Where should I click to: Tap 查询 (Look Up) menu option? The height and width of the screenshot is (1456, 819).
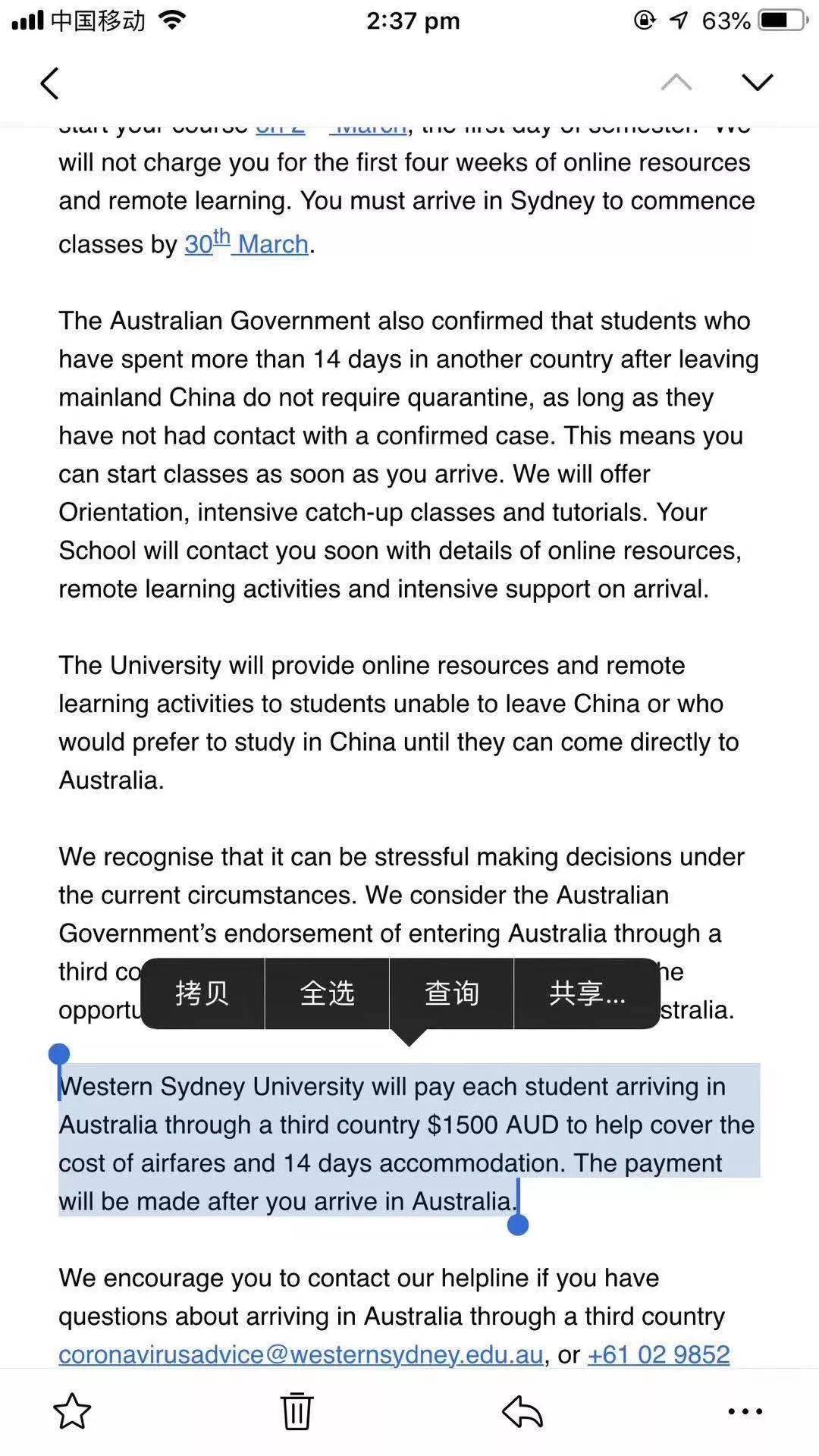coord(451,993)
